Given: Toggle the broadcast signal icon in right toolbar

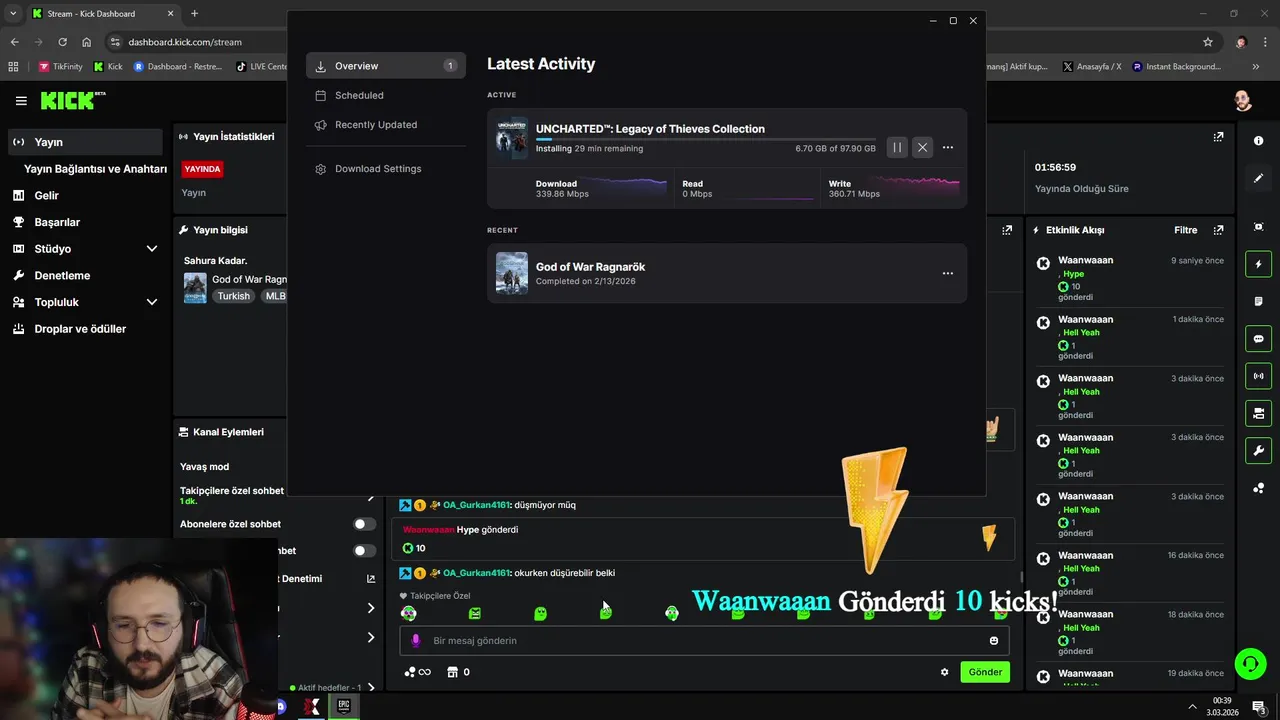Looking at the screenshot, I should click(1258, 376).
